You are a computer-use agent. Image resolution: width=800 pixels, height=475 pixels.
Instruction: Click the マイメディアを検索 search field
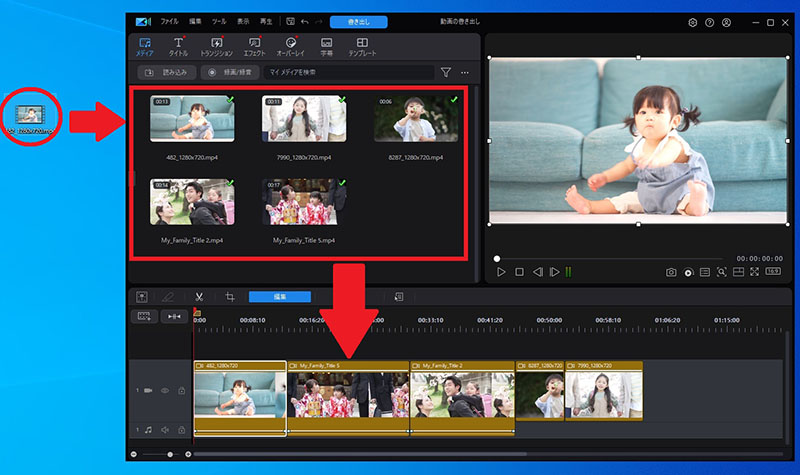(349, 72)
